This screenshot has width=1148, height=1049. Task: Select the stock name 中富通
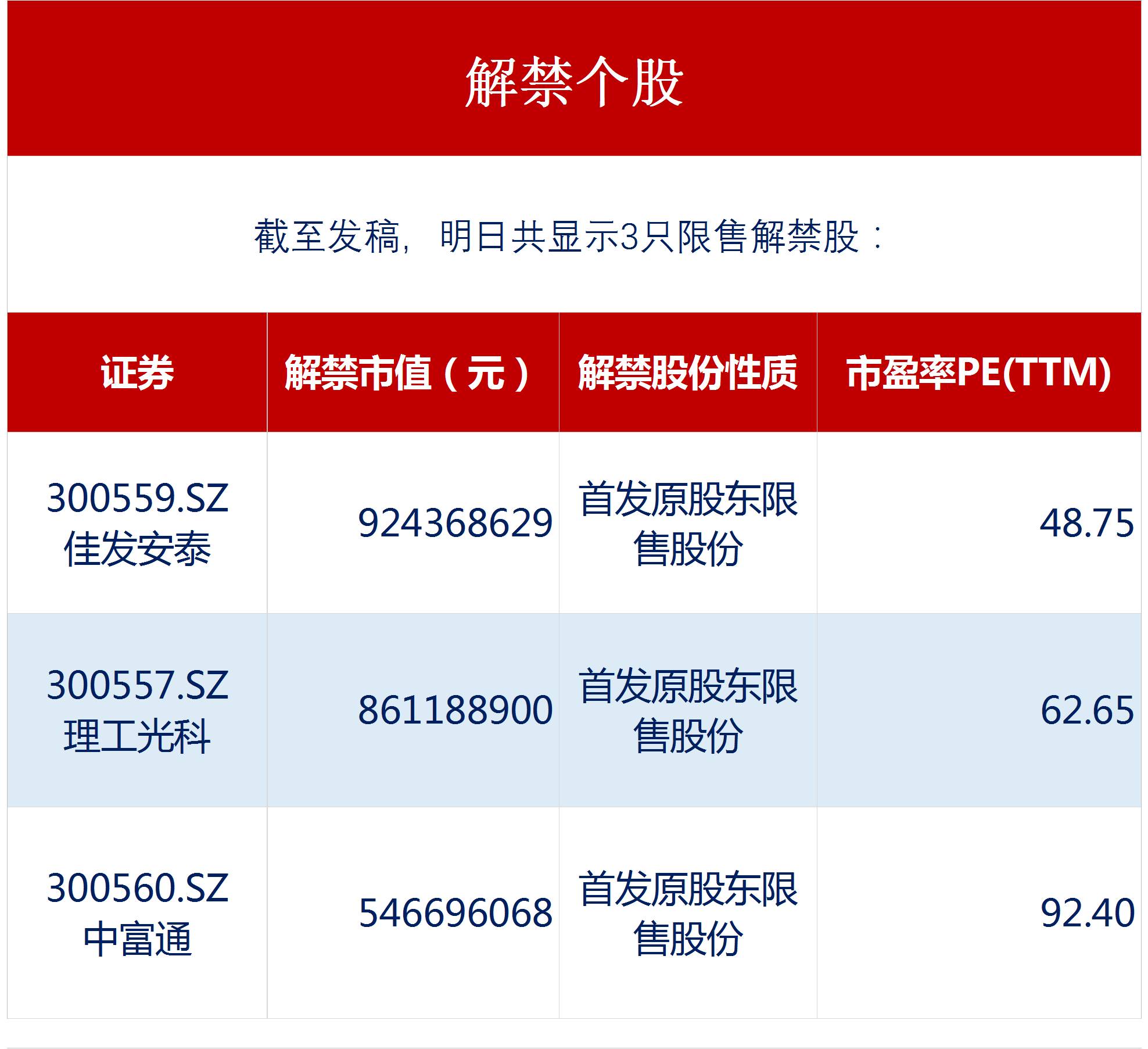coord(137,939)
